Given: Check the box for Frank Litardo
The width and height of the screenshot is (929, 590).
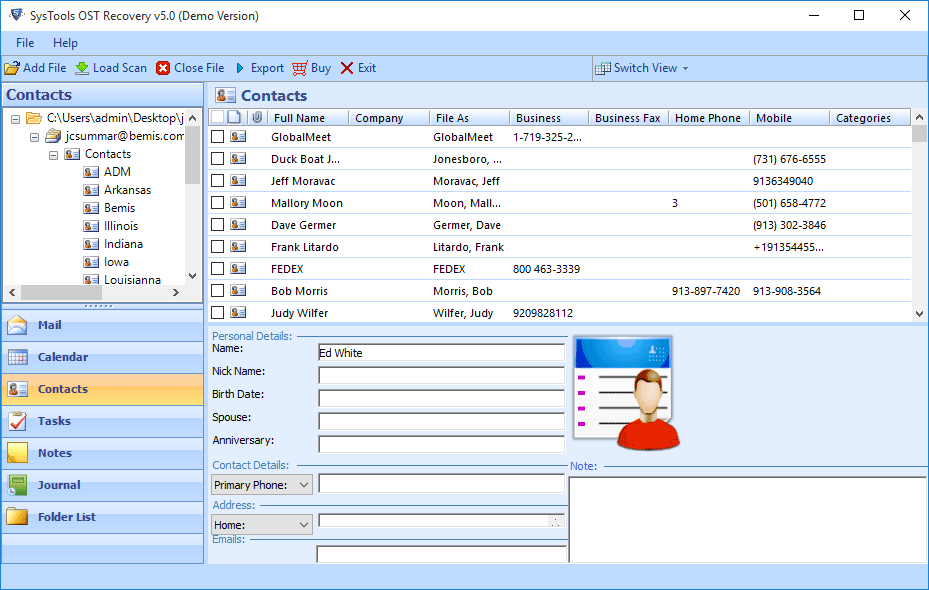Looking at the screenshot, I should pos(217,246).
